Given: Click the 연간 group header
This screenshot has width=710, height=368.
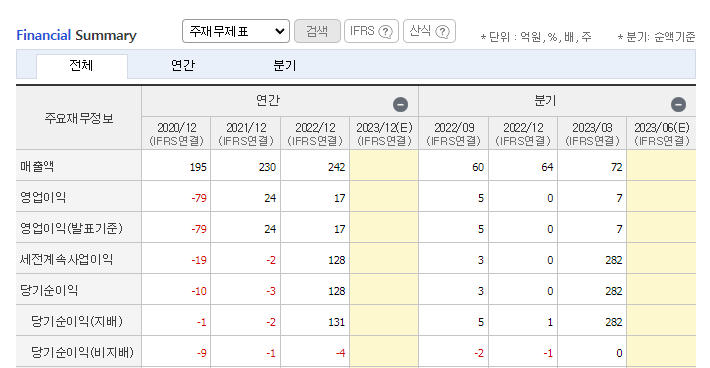Looking at the screenshot, I should pyautogui.click(x=268, y=100).
